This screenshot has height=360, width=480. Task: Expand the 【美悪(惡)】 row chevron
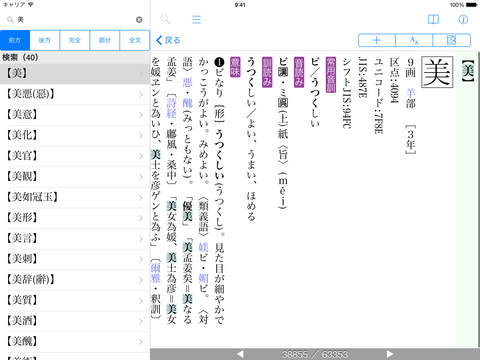(141, 94)
